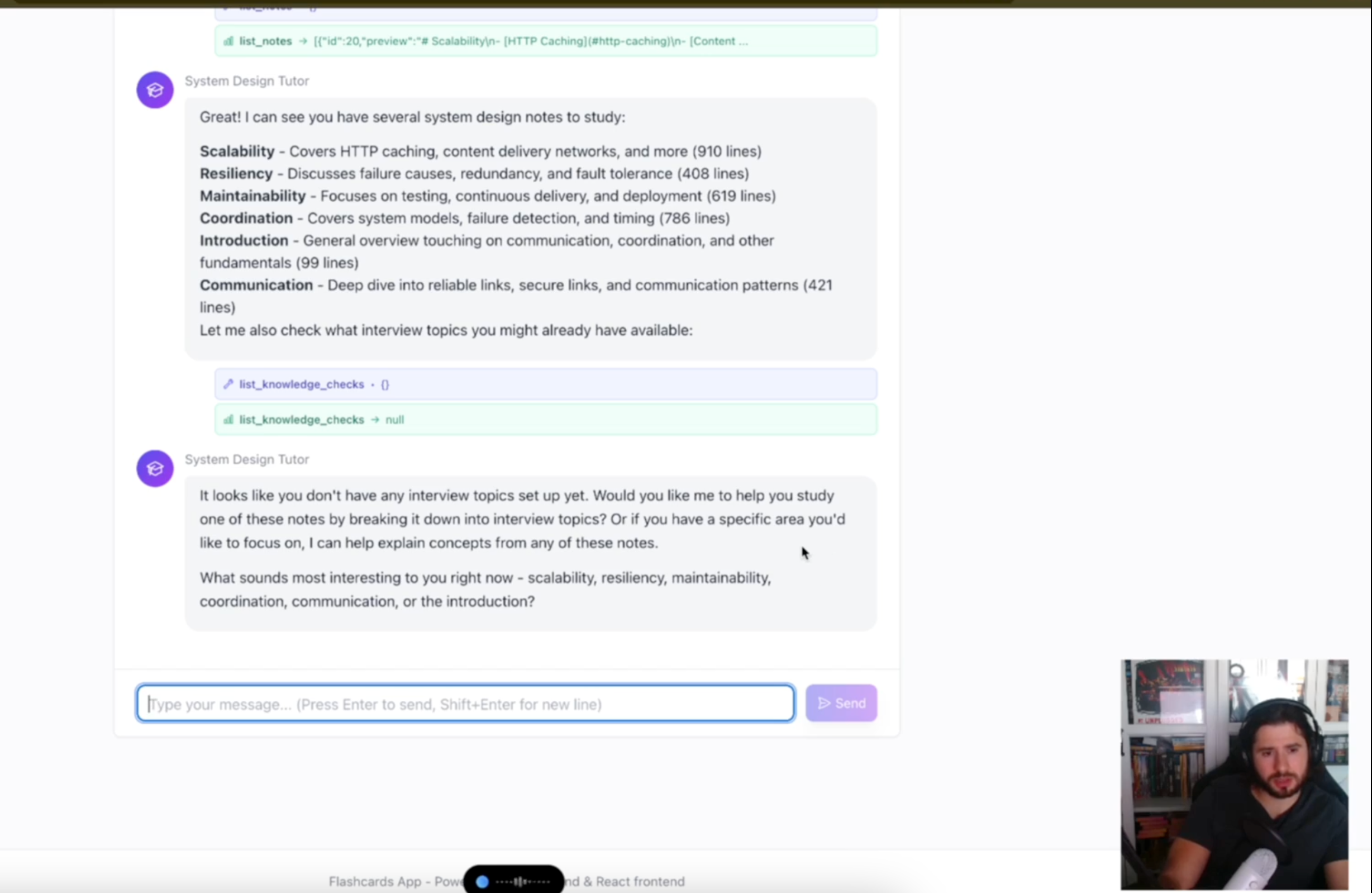Viewport: 1372px width, 893px height.
Task: Click the paper-plane icon in Send button
Action: [825, 704]
